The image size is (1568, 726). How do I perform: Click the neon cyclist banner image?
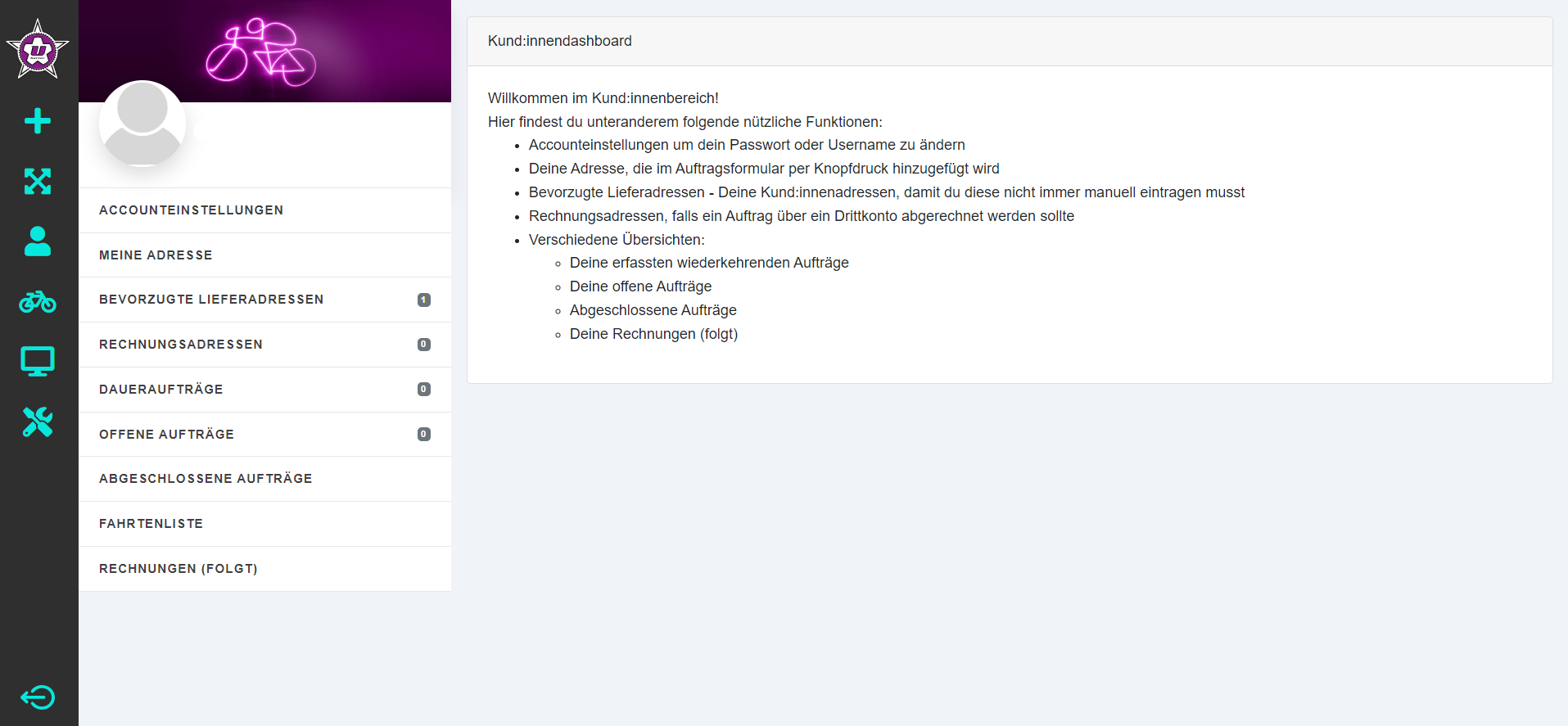click(264, 51)
